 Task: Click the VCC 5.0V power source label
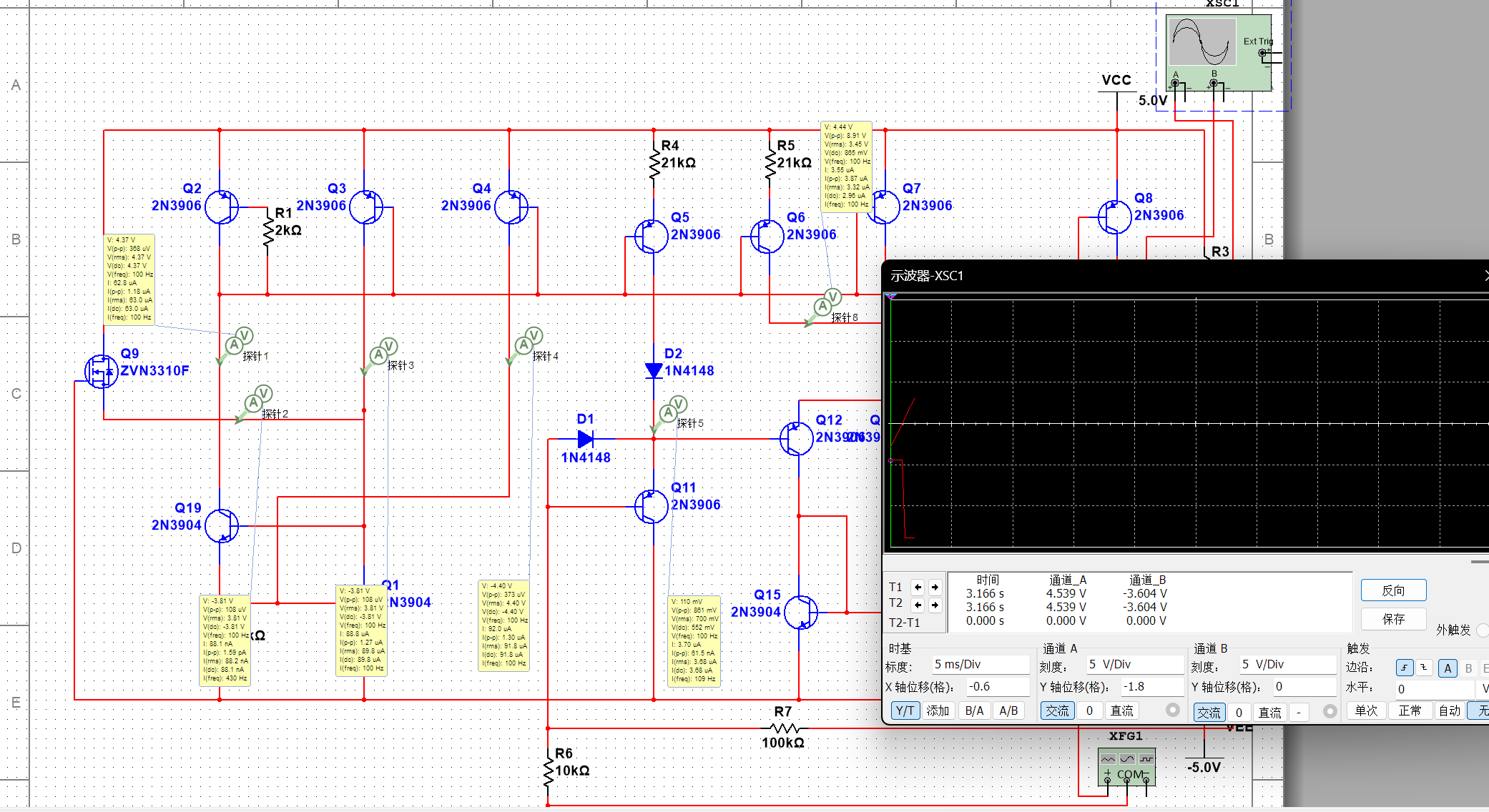1117,80
